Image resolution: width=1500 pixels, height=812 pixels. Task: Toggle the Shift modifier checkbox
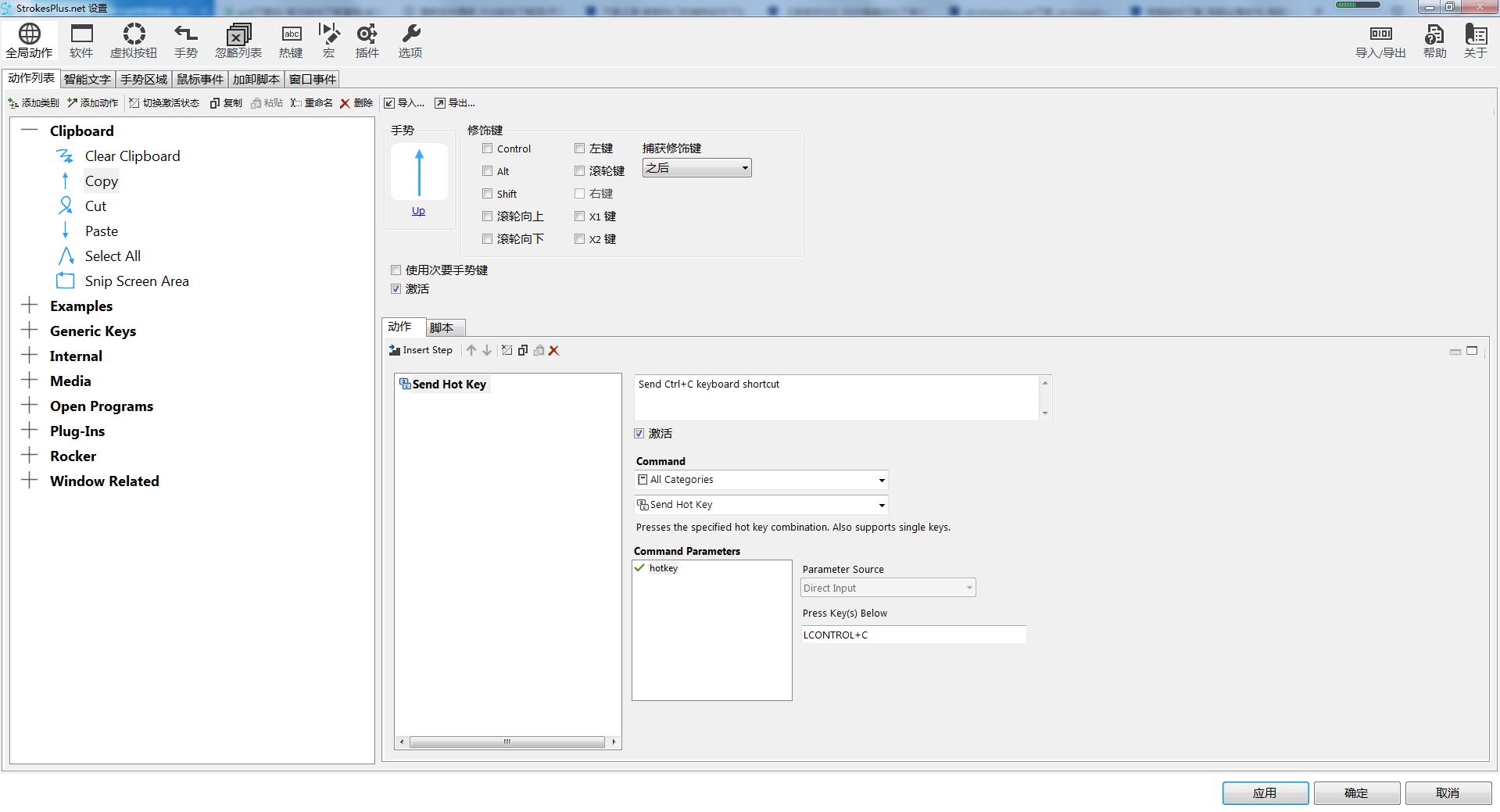(488, 194)
